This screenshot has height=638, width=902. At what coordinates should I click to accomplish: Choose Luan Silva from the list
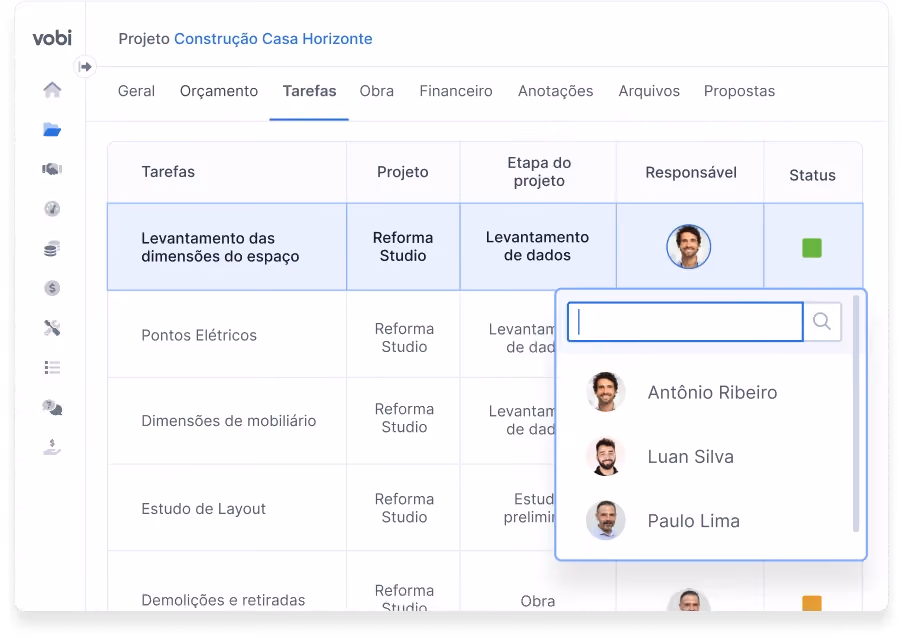click(x=690, y=457)
